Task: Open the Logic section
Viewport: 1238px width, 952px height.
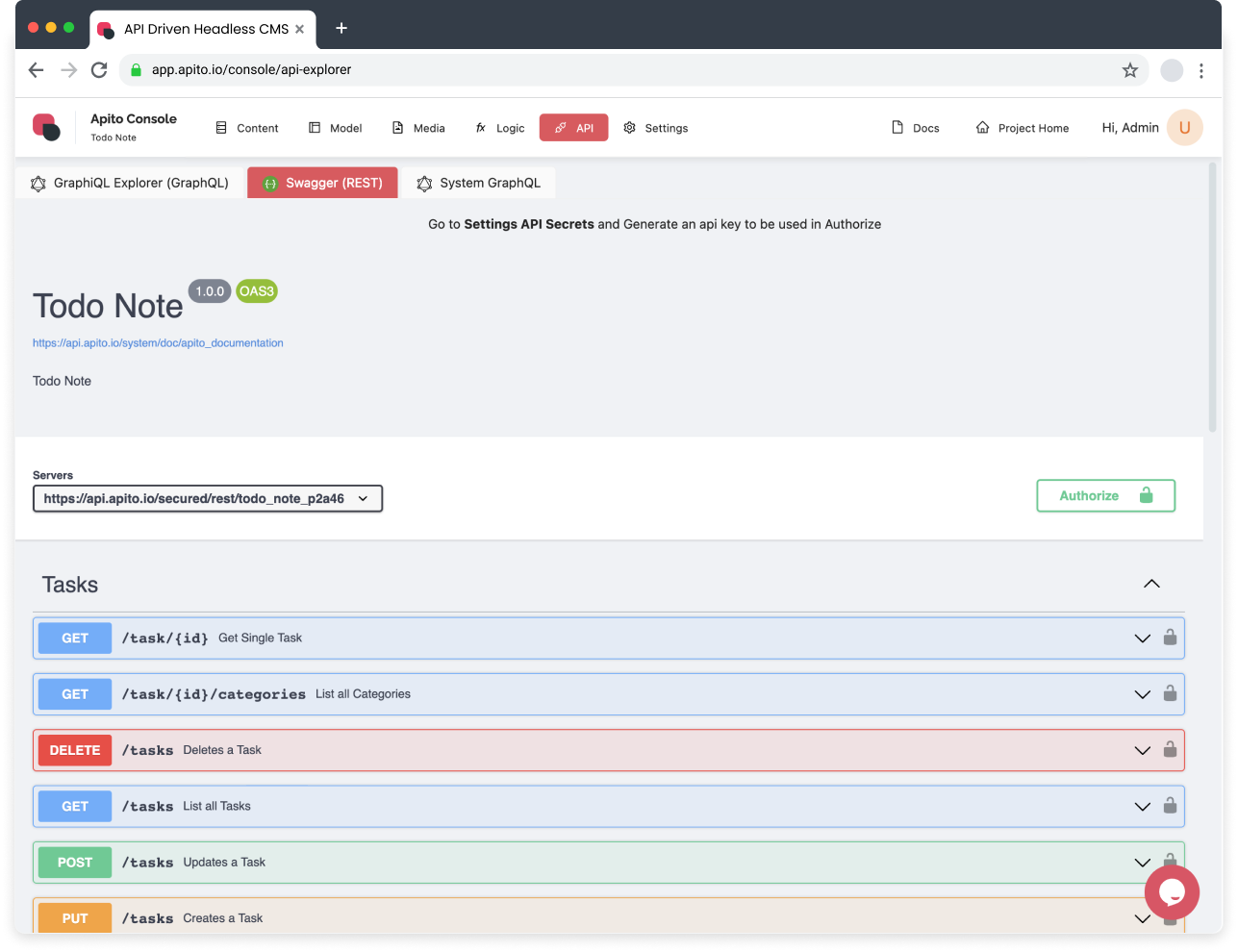Action: 500,128
